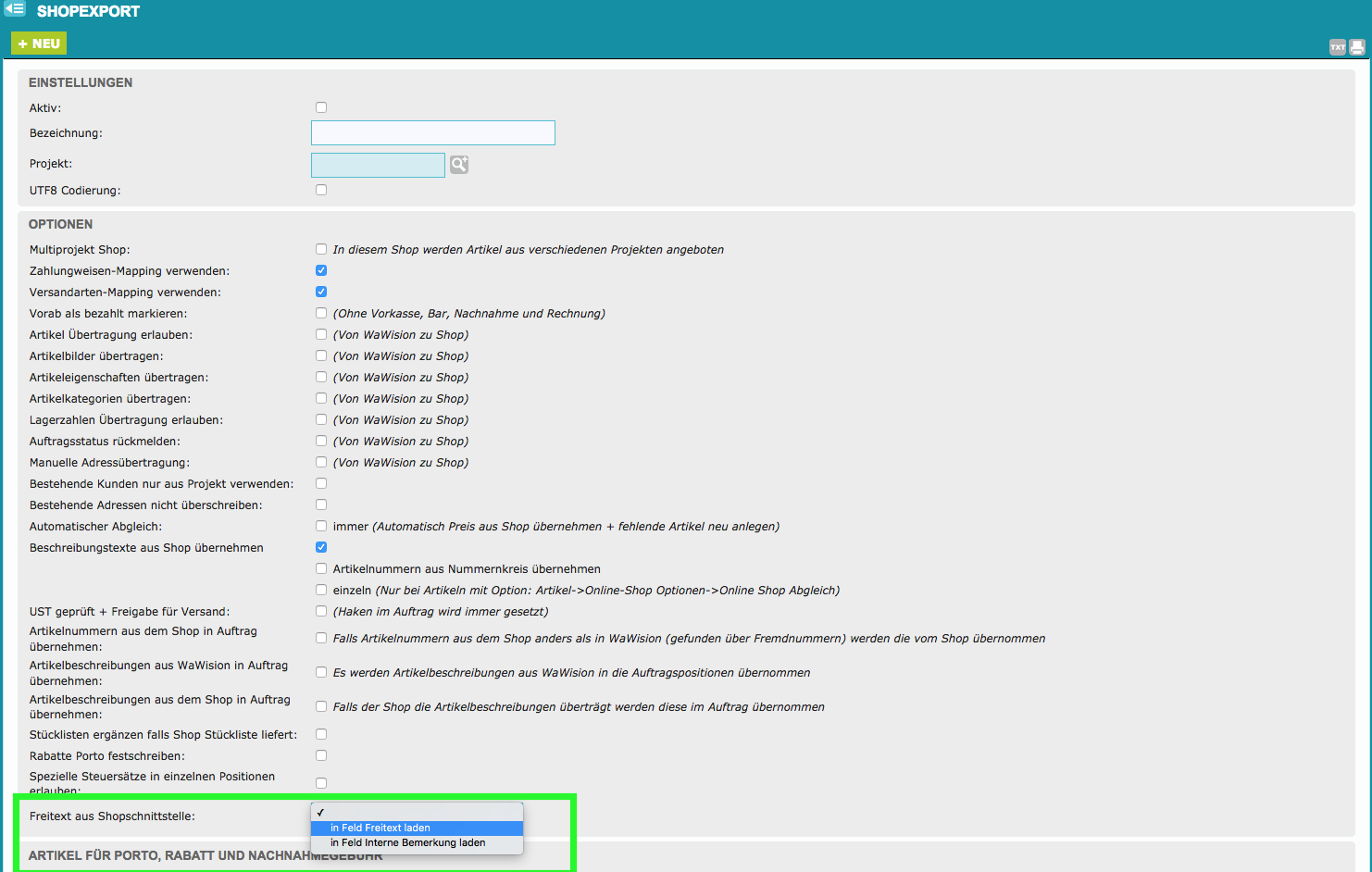Viewport: 1372px width, 872px height.
Task: Click the TXT export icon
Action: pos(1337,47)
